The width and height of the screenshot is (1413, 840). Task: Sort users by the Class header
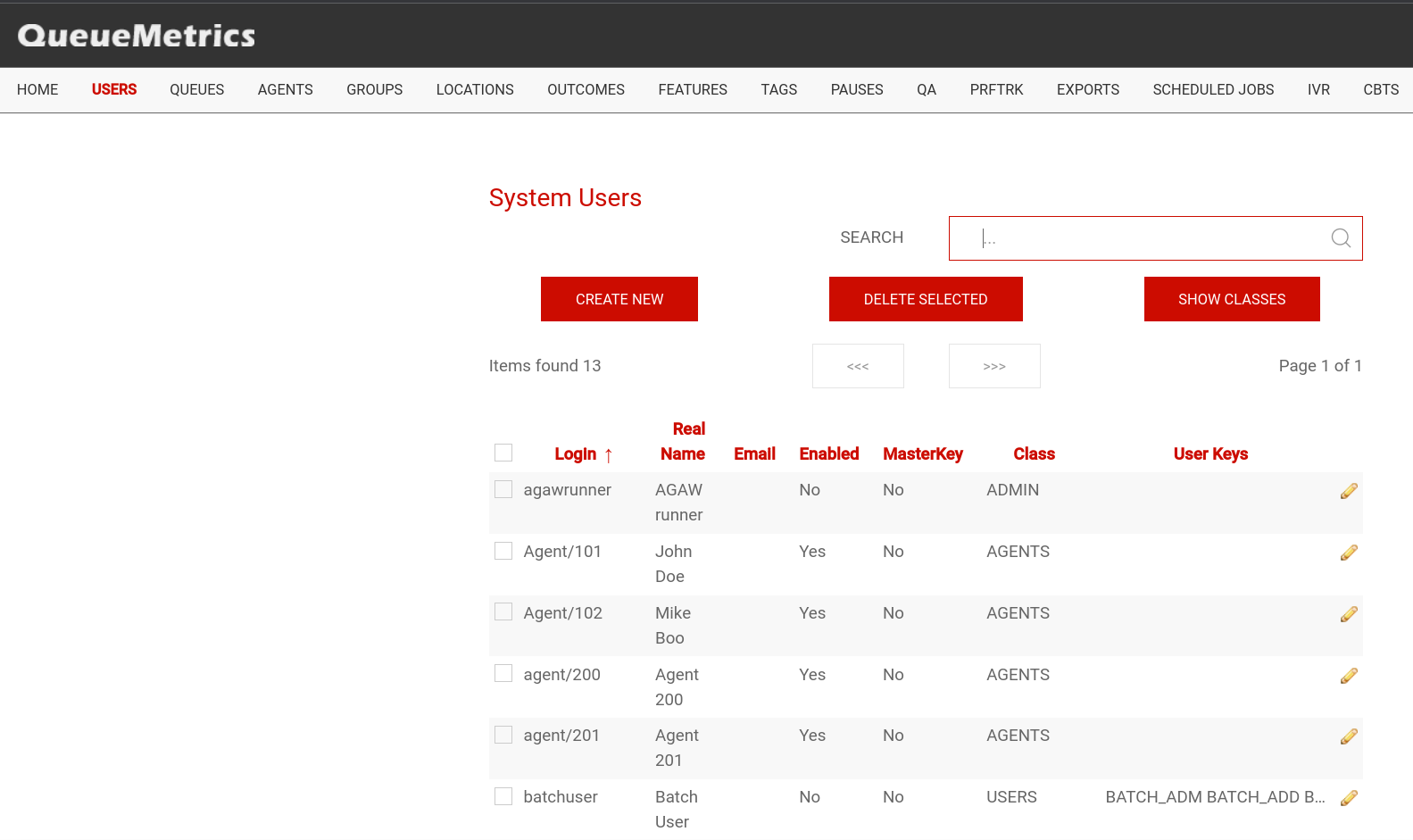tap(1034, 454)
